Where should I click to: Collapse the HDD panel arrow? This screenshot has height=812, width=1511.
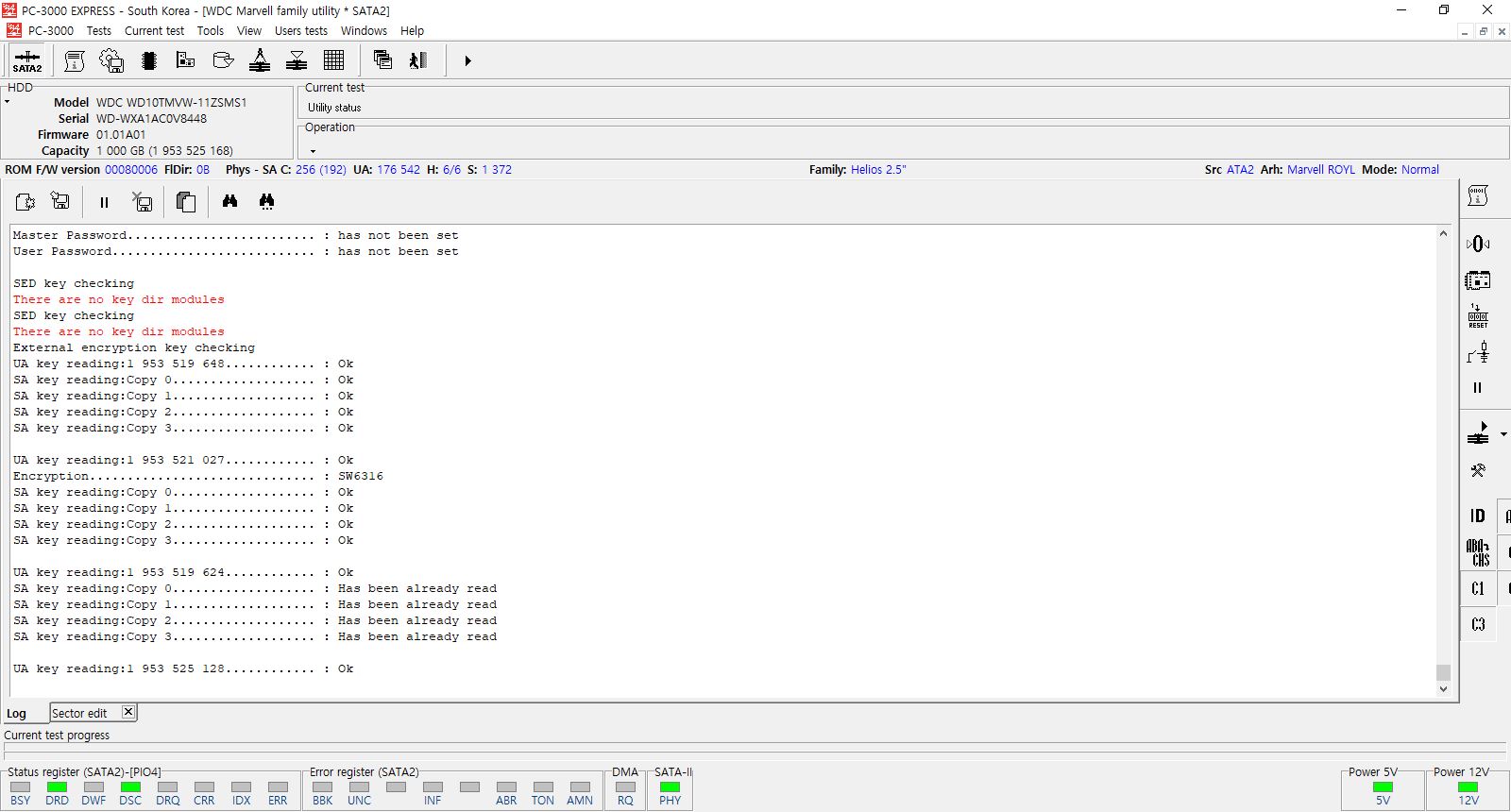pos(7,101)
